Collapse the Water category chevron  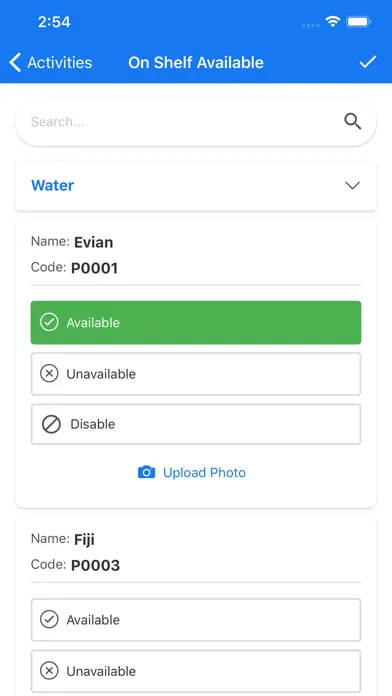[352, 186]
